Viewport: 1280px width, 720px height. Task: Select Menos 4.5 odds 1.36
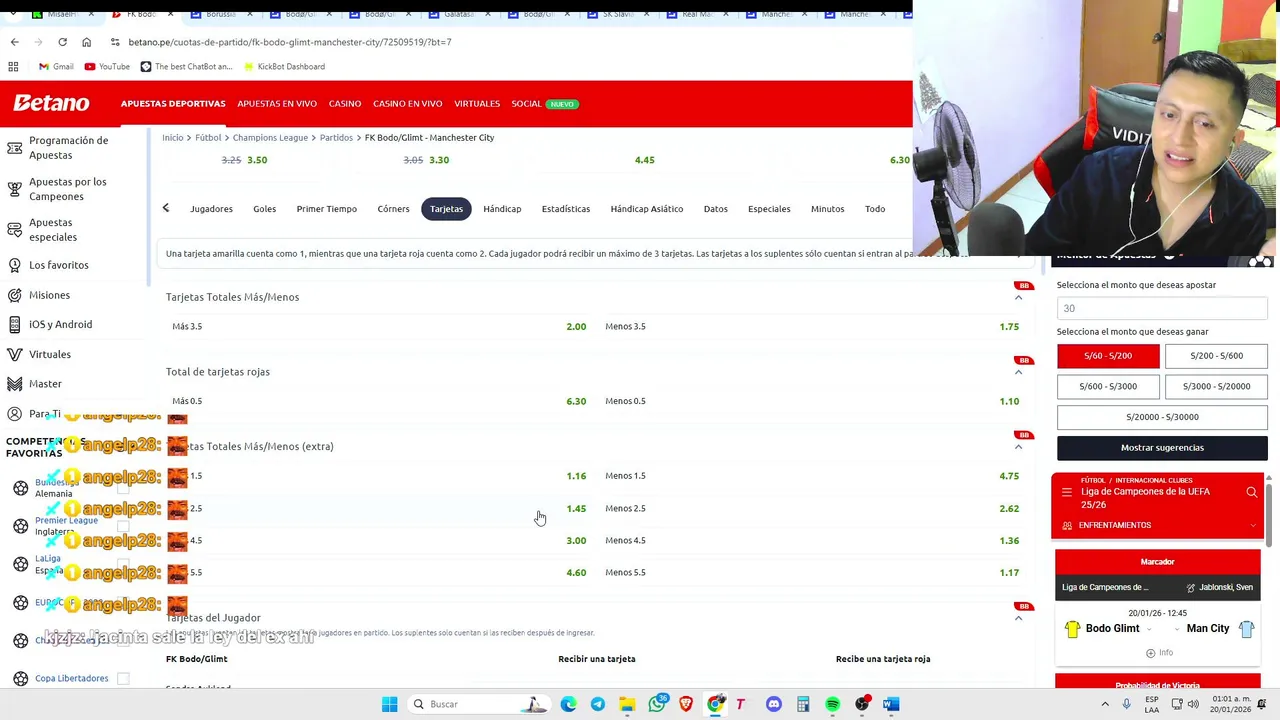pos(812,540)
